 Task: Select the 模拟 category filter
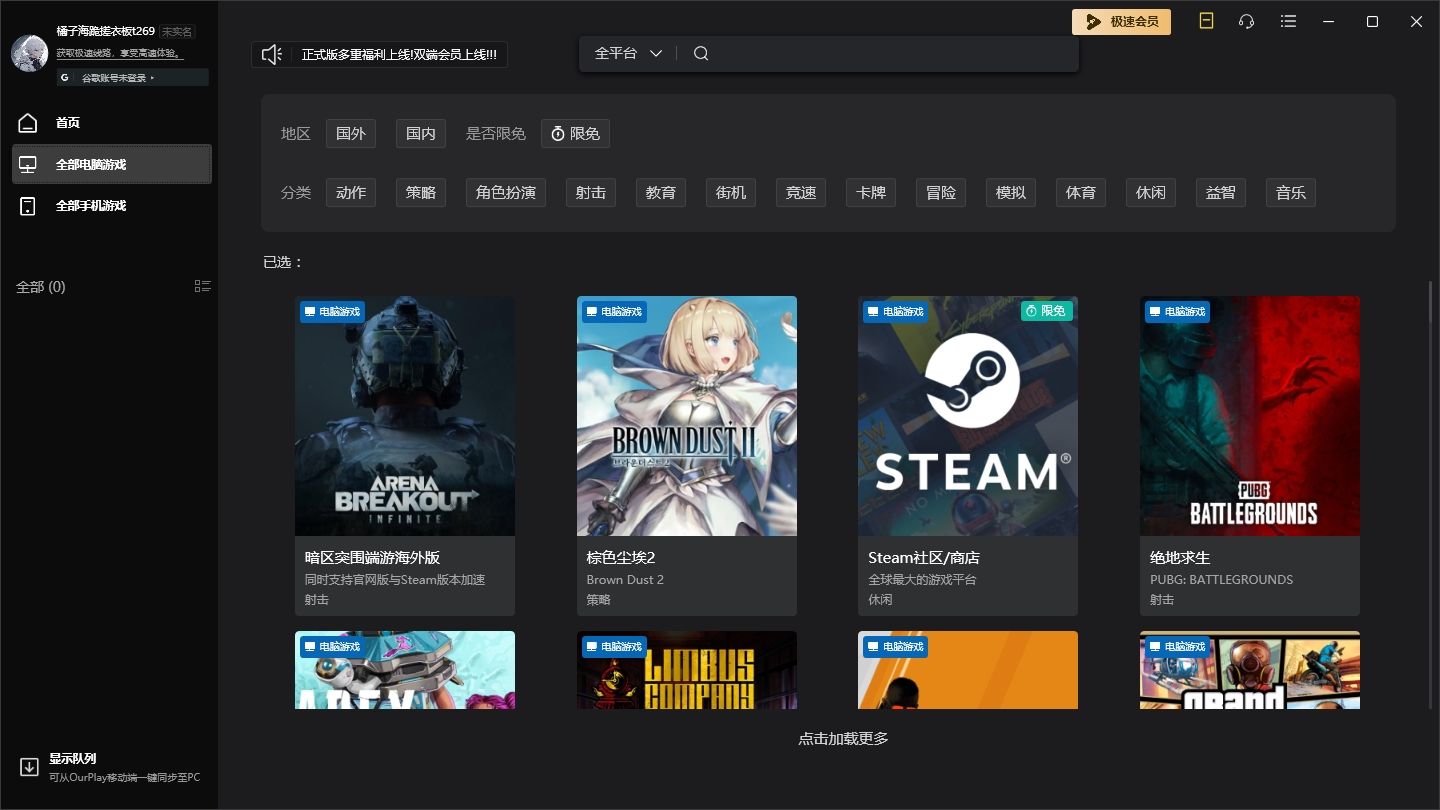[x=1011, y=193]
